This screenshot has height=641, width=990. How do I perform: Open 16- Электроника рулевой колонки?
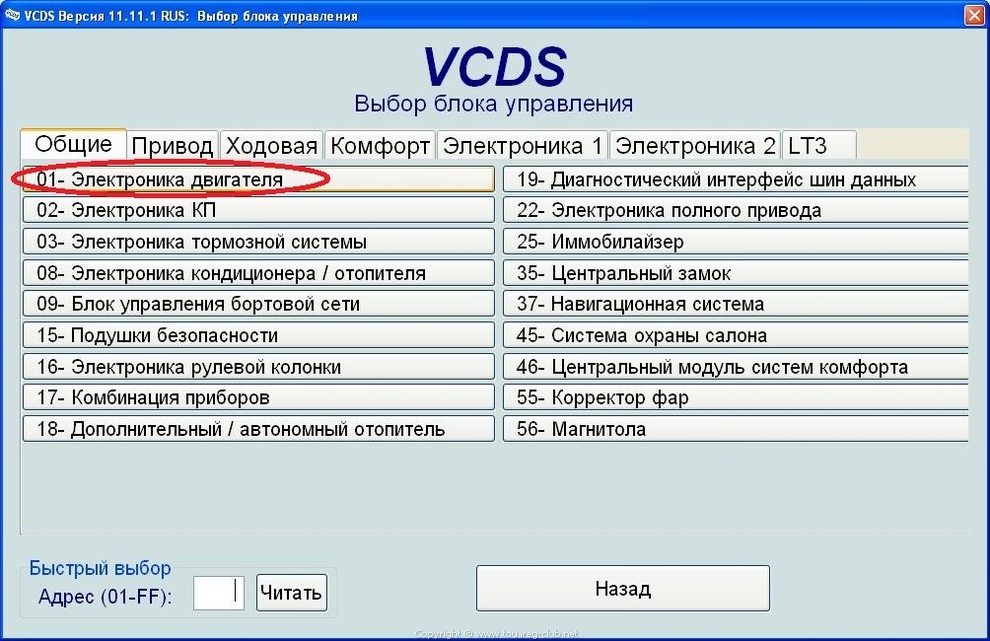pos(258,366)
